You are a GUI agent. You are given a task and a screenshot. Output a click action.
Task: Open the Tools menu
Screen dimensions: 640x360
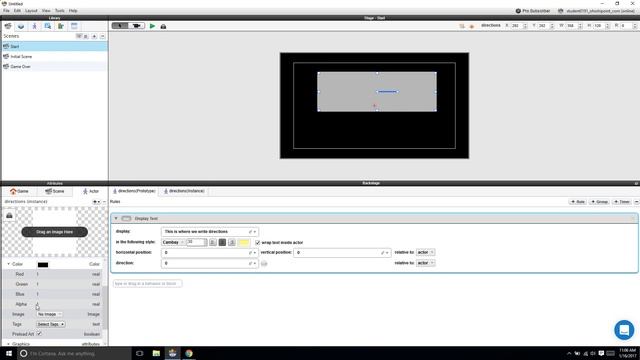[x=60, y=11]
